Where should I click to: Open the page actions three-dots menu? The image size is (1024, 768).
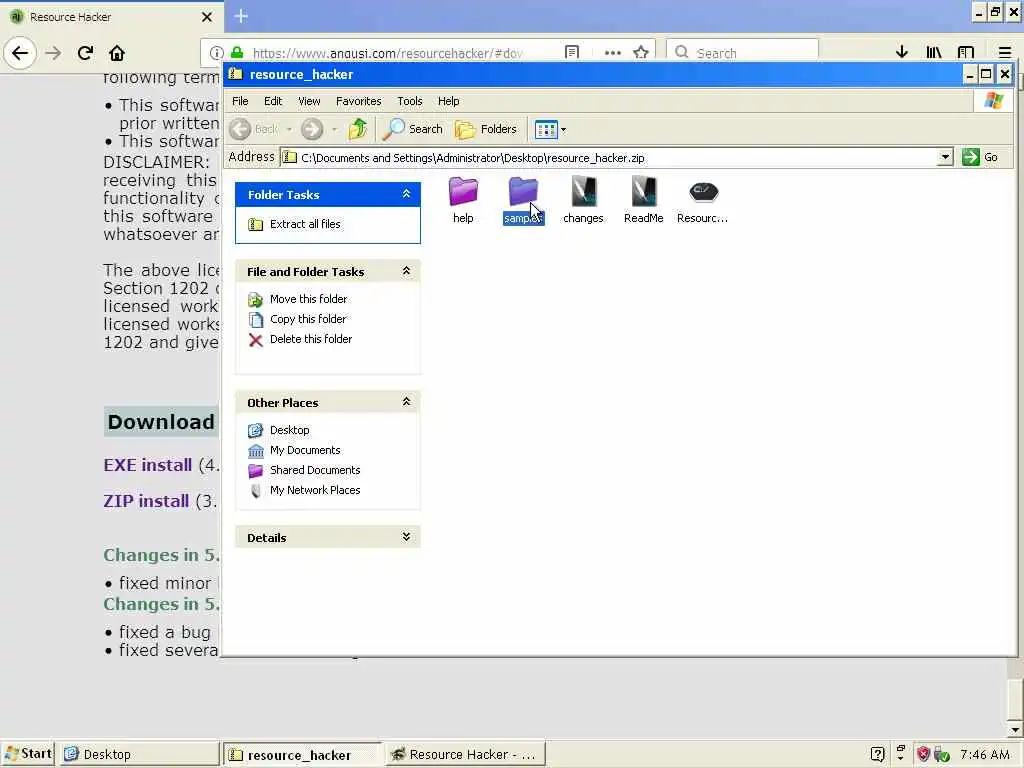[x=613, y=52]
